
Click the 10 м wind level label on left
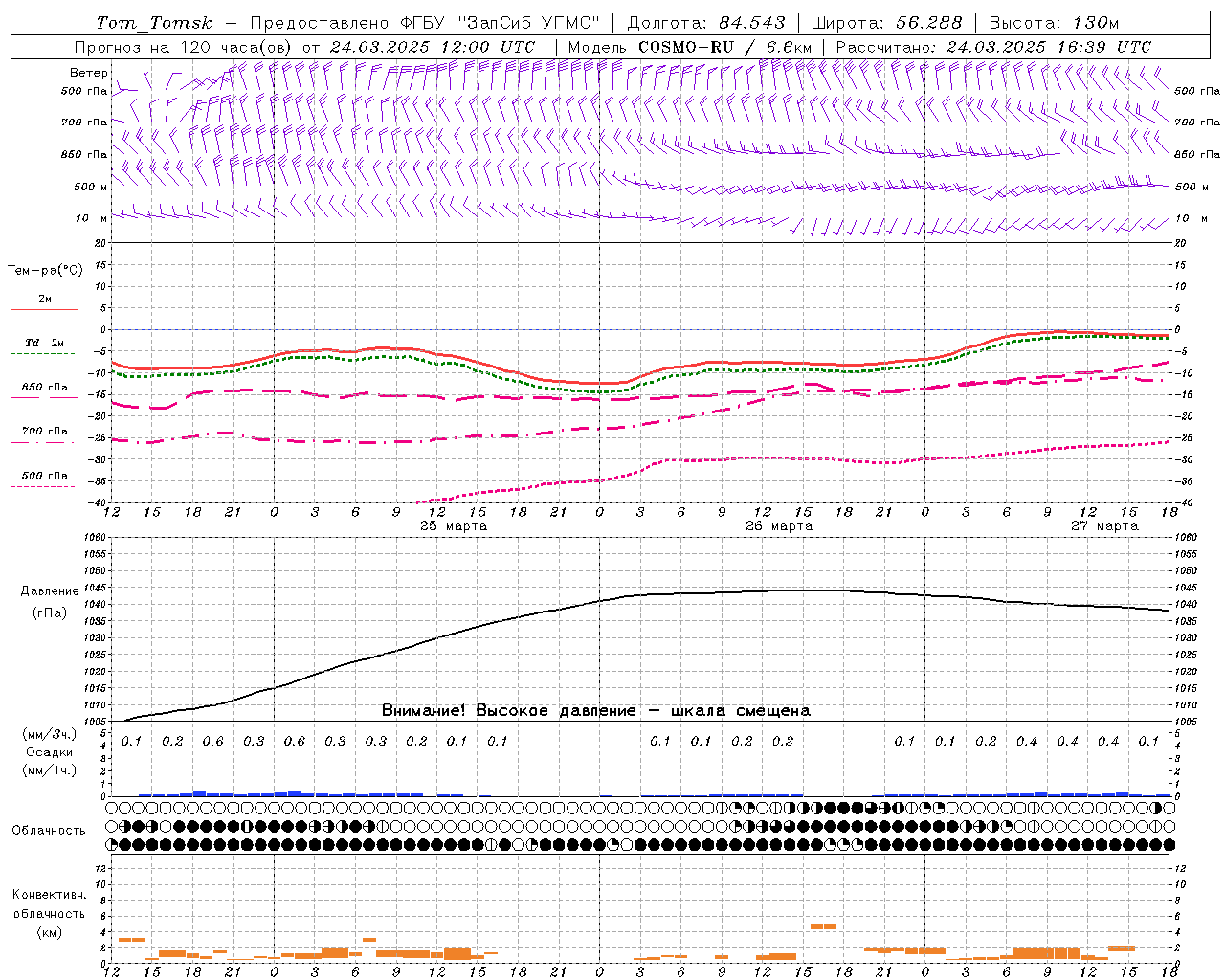[92, 218]
